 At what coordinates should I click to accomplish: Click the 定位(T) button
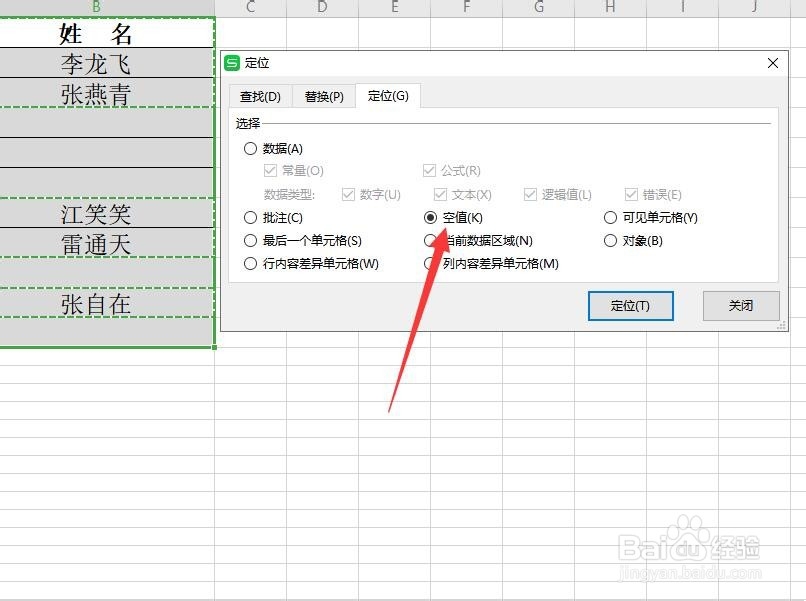click(x=630, y=306)
